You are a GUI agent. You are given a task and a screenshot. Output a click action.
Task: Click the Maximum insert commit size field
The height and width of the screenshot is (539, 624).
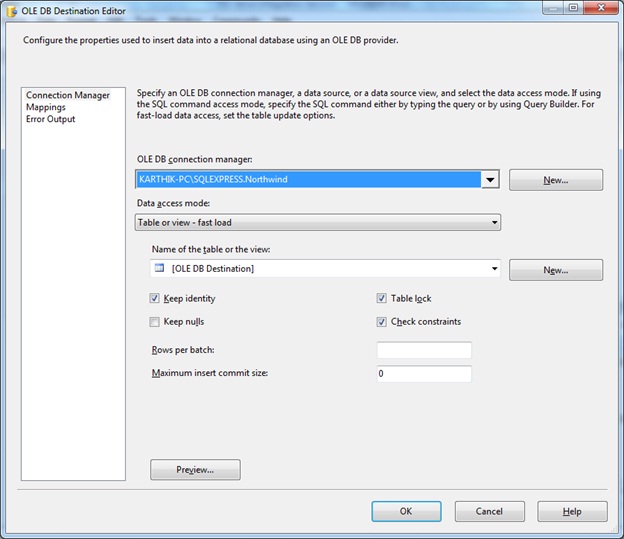(424, 374)
